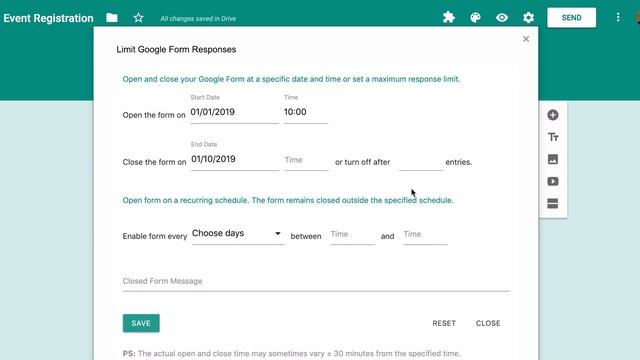Click 'All changes saved in Drive' status
The width and height of the screenshot is (640, 360).
198,19
